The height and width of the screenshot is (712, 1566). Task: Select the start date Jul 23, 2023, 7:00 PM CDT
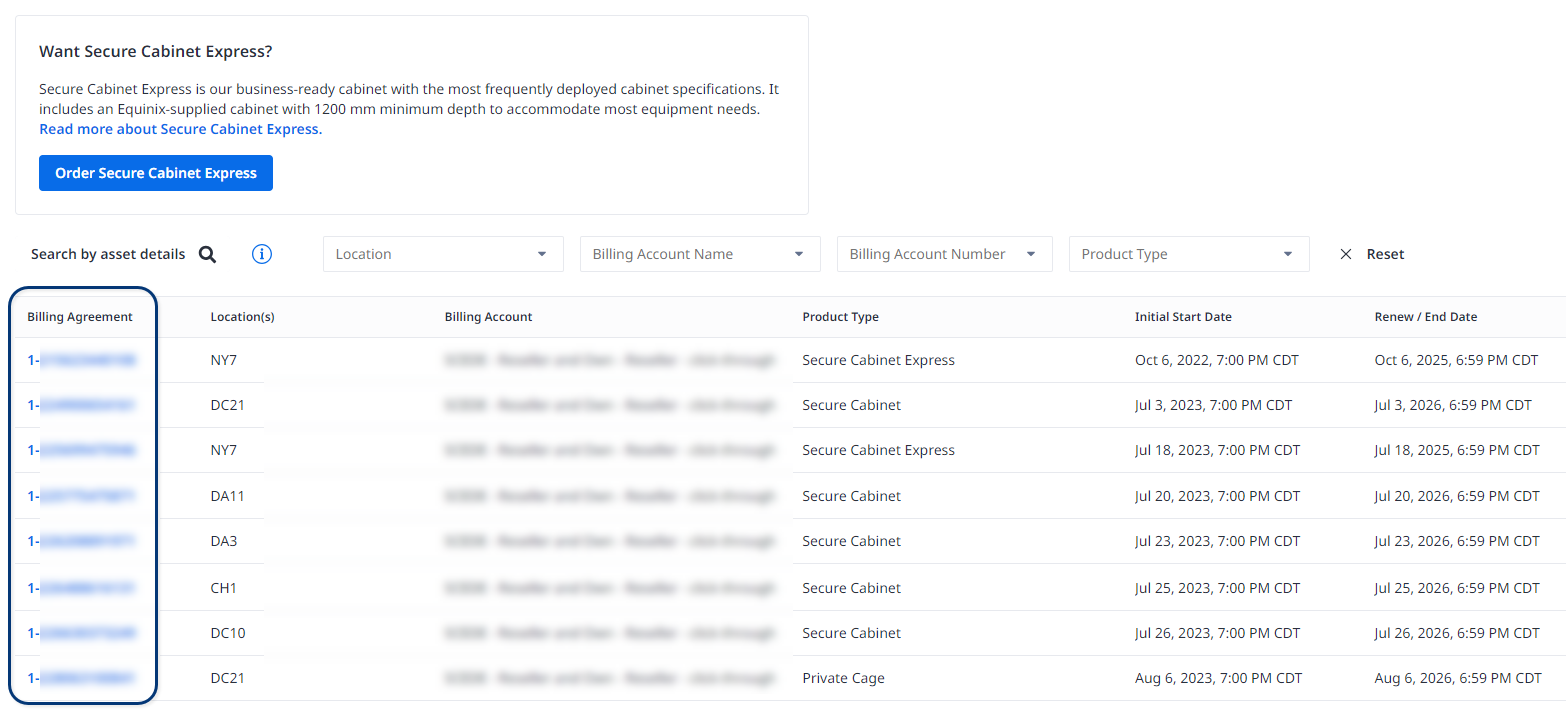(1218, 541)
